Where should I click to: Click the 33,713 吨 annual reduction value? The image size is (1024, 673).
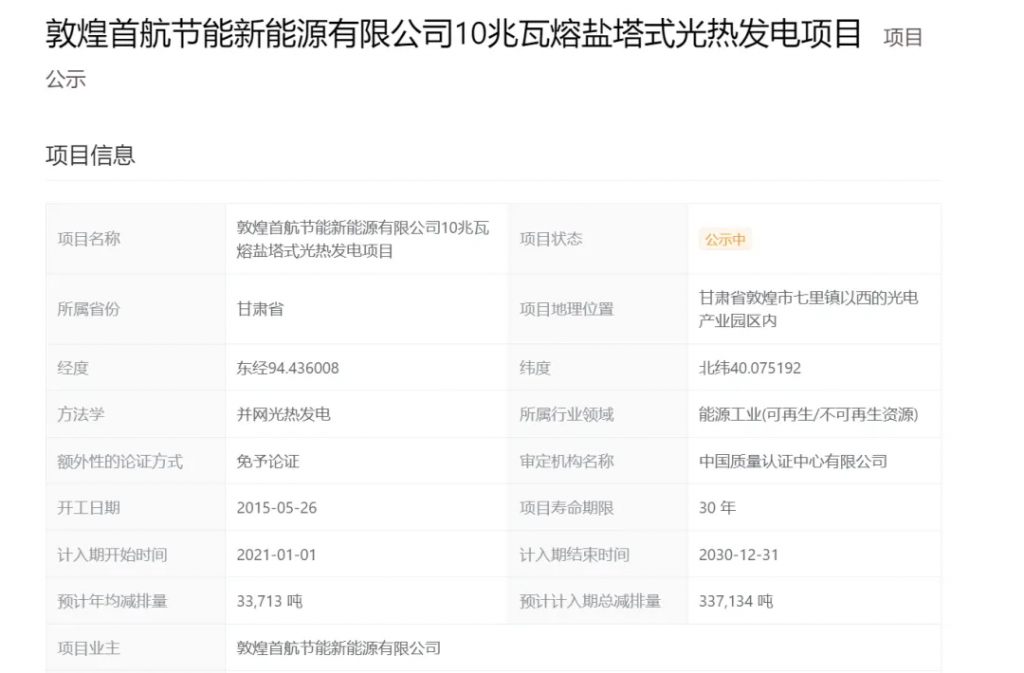coord(270,602)
